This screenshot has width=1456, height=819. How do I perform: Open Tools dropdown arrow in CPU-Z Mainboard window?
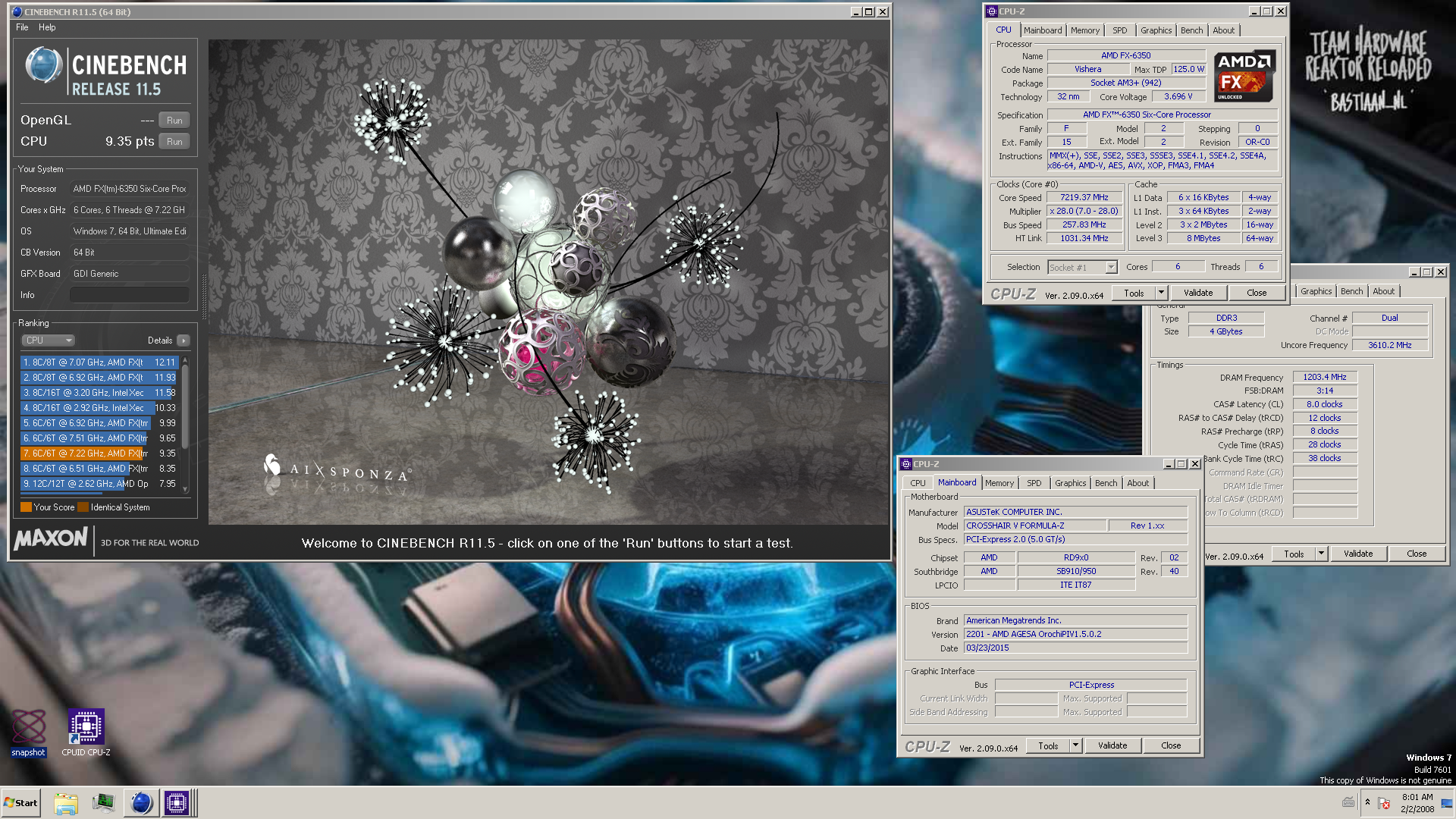(1075, 746)
